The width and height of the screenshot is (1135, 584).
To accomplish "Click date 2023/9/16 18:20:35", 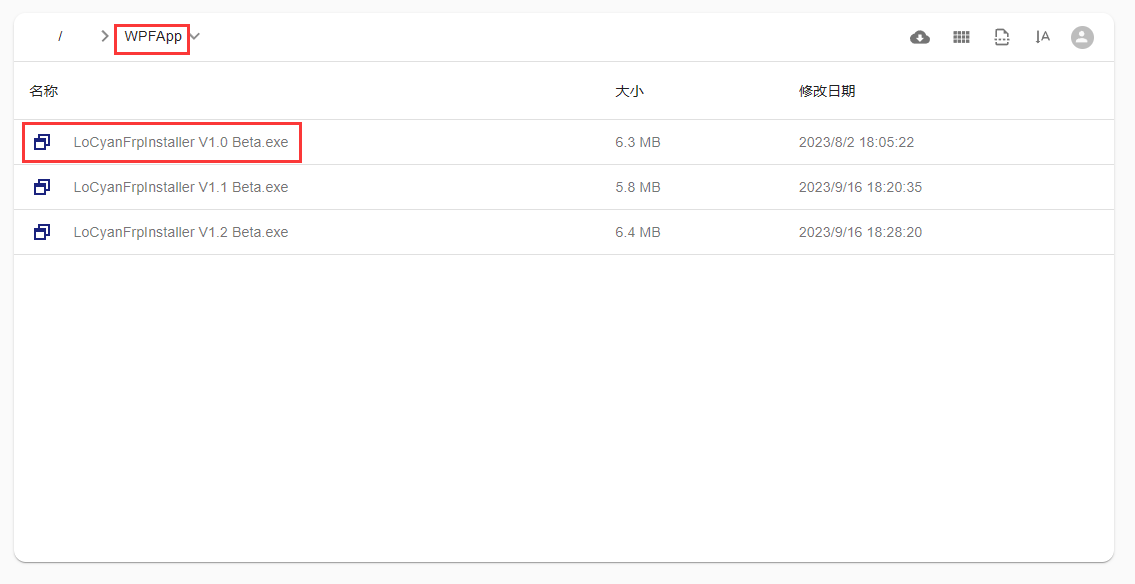I will (x=860, y=187).
